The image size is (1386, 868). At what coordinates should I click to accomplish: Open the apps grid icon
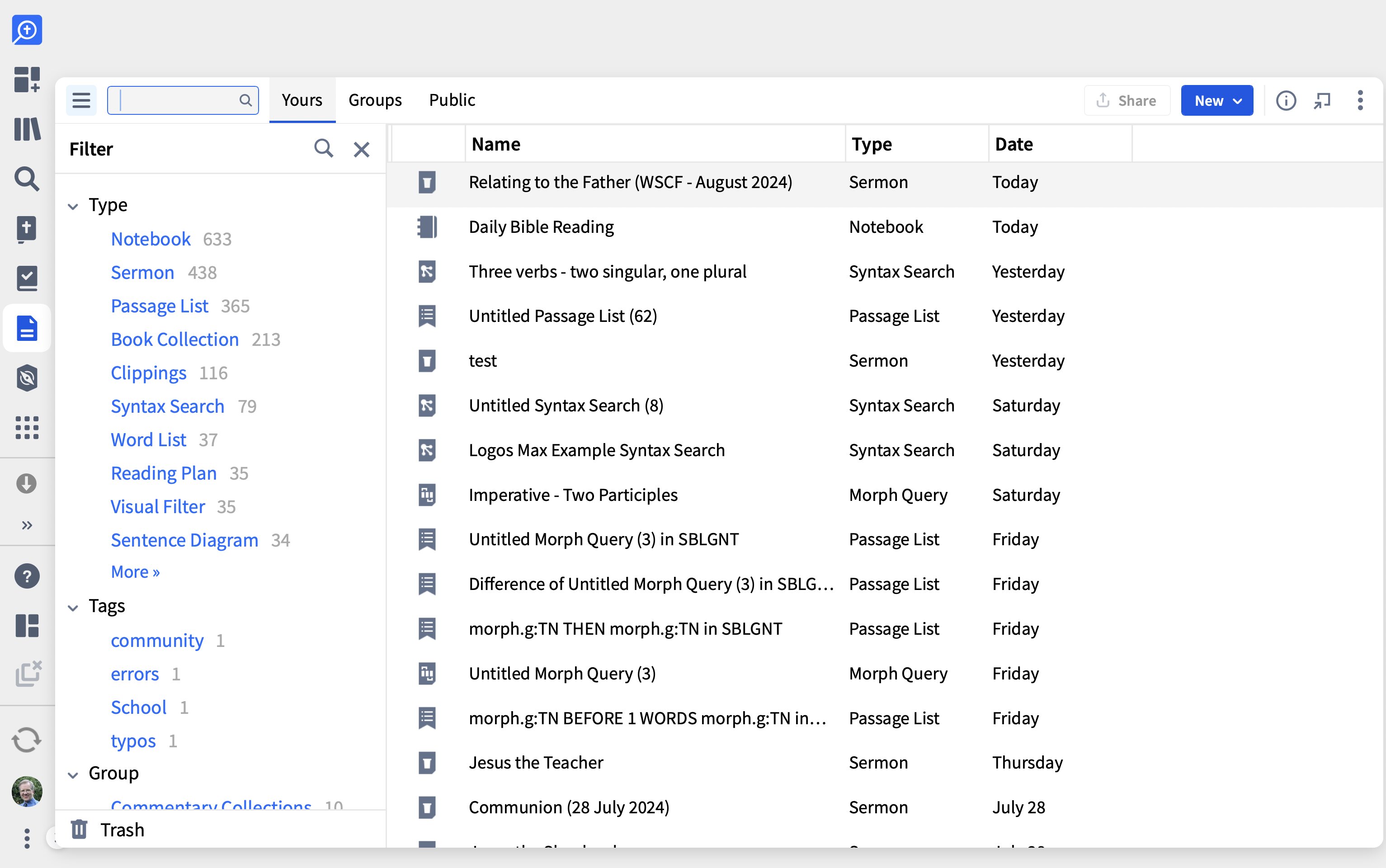27,428
